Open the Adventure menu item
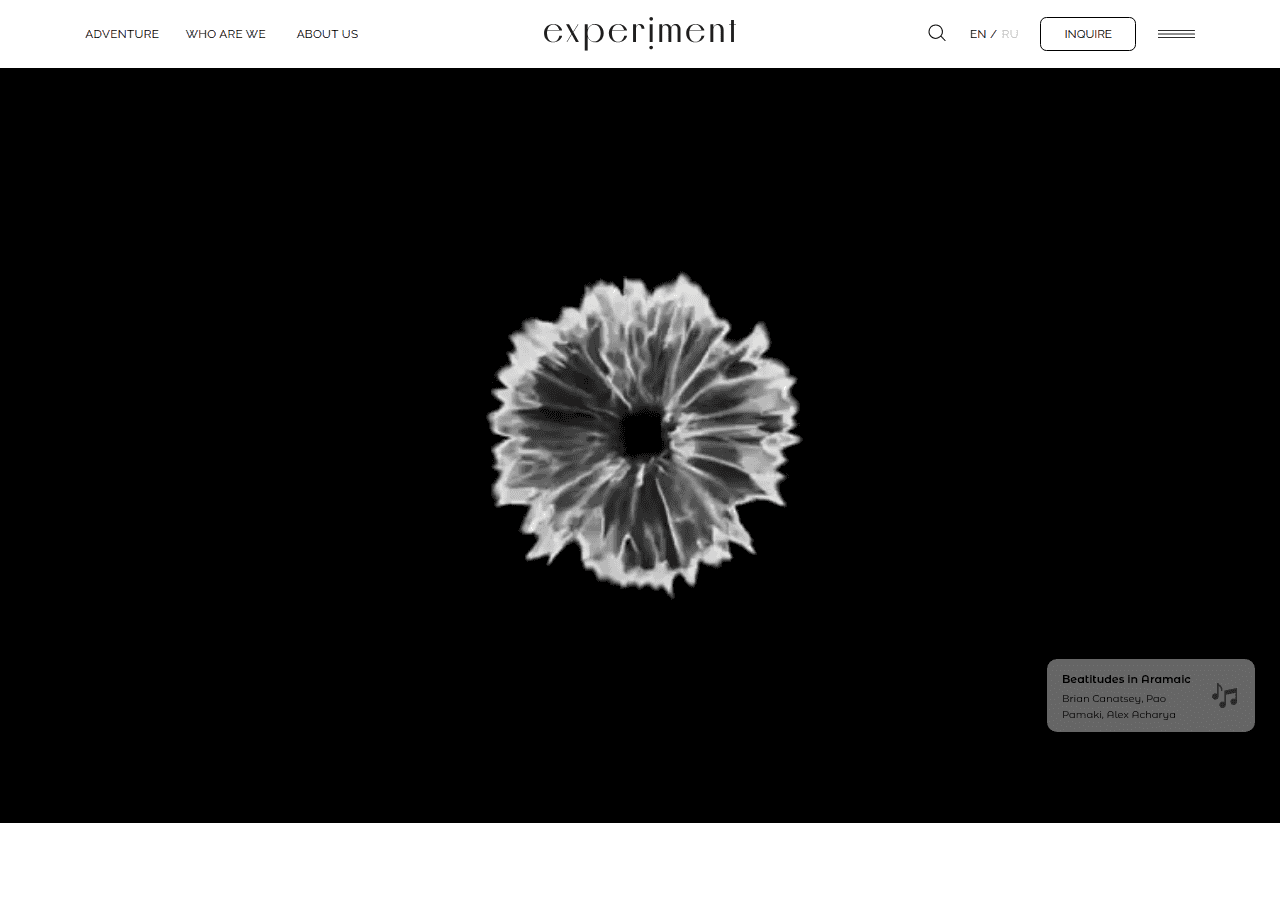Image resolution: width=1280 pixels, height=900 pixels. tap(122, 34)
